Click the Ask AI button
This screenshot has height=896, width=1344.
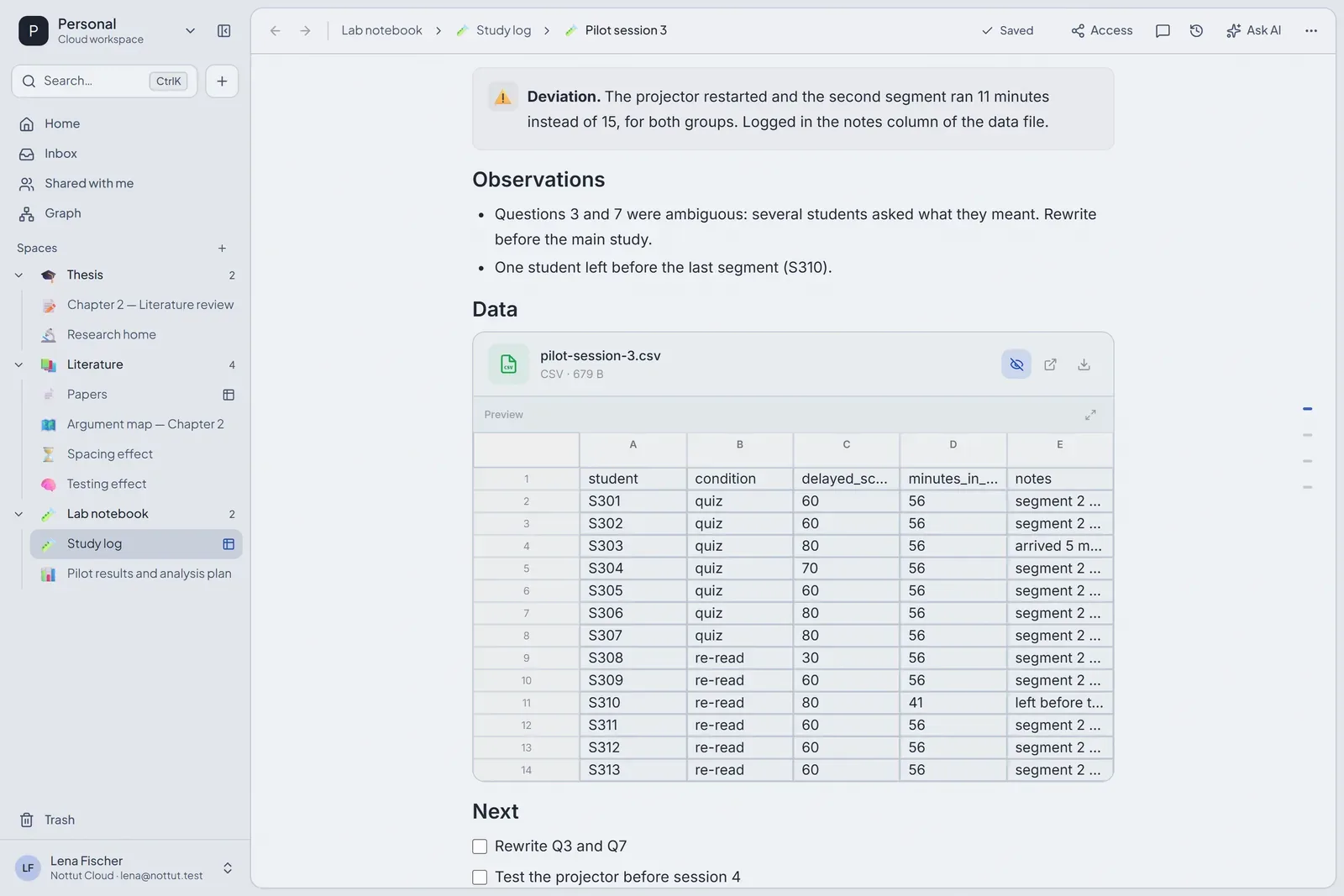(1253, 31)
